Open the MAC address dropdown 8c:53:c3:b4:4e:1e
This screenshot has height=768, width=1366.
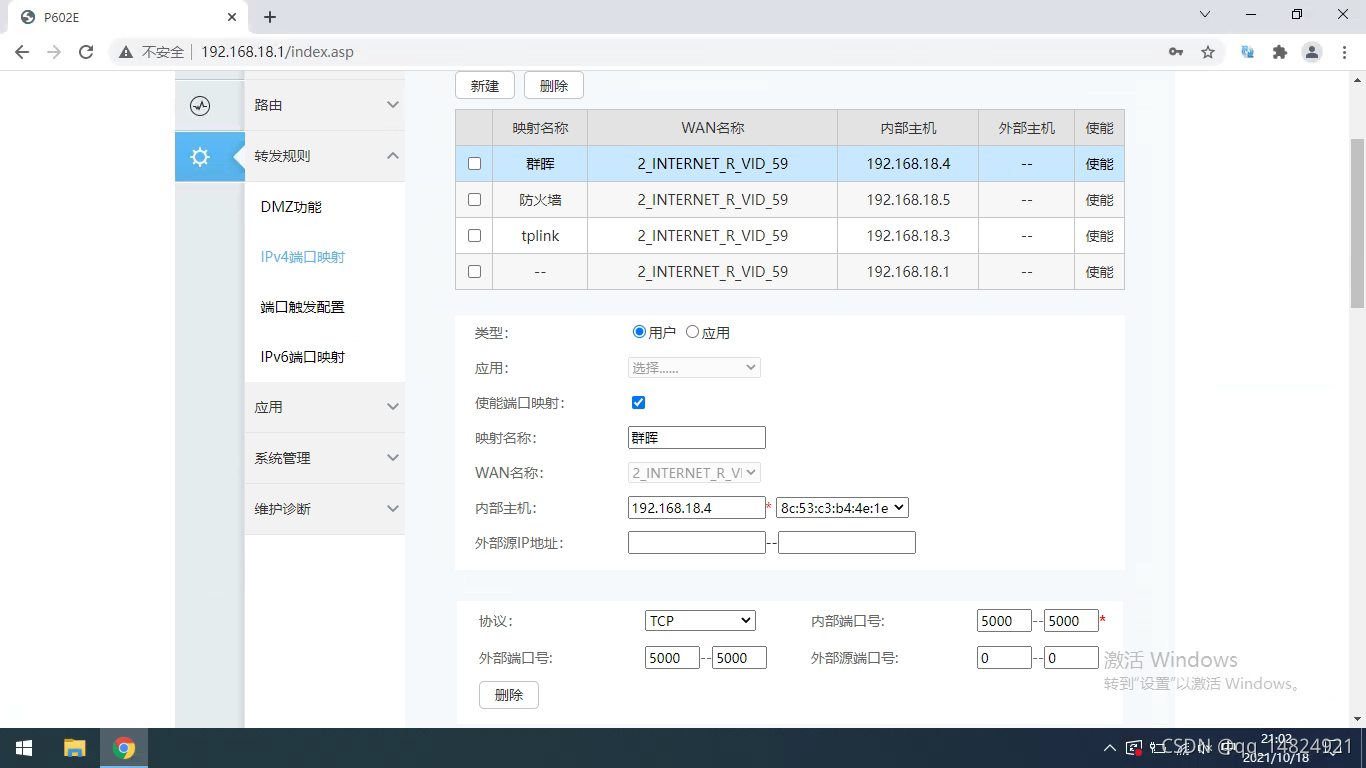pos(842,508)
